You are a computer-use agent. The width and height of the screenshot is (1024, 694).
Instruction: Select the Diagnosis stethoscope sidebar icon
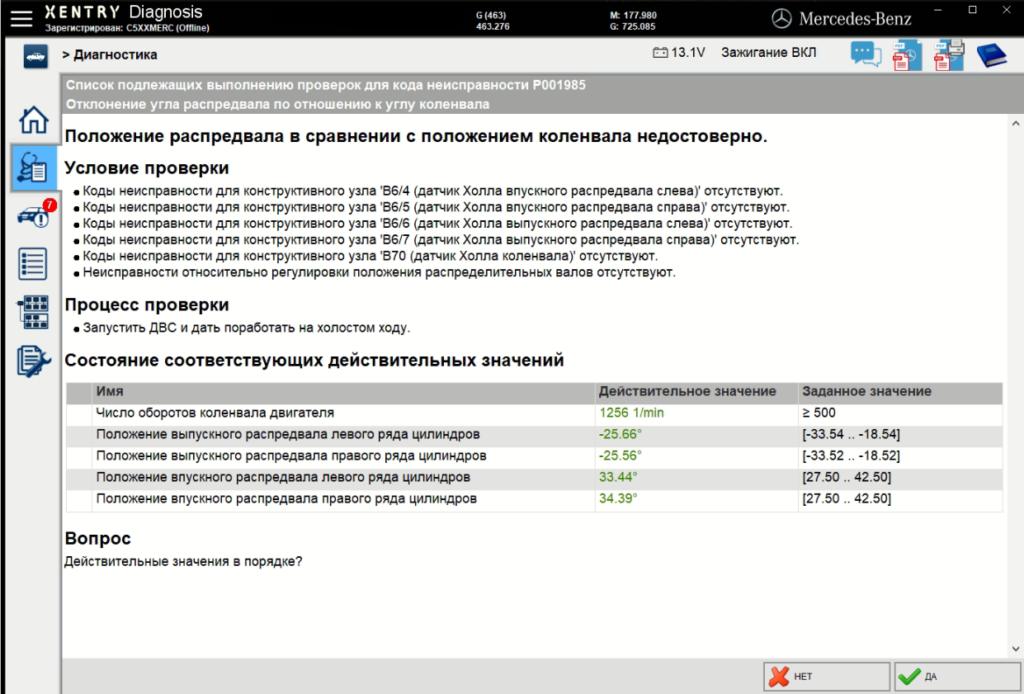tap(34, 168)
